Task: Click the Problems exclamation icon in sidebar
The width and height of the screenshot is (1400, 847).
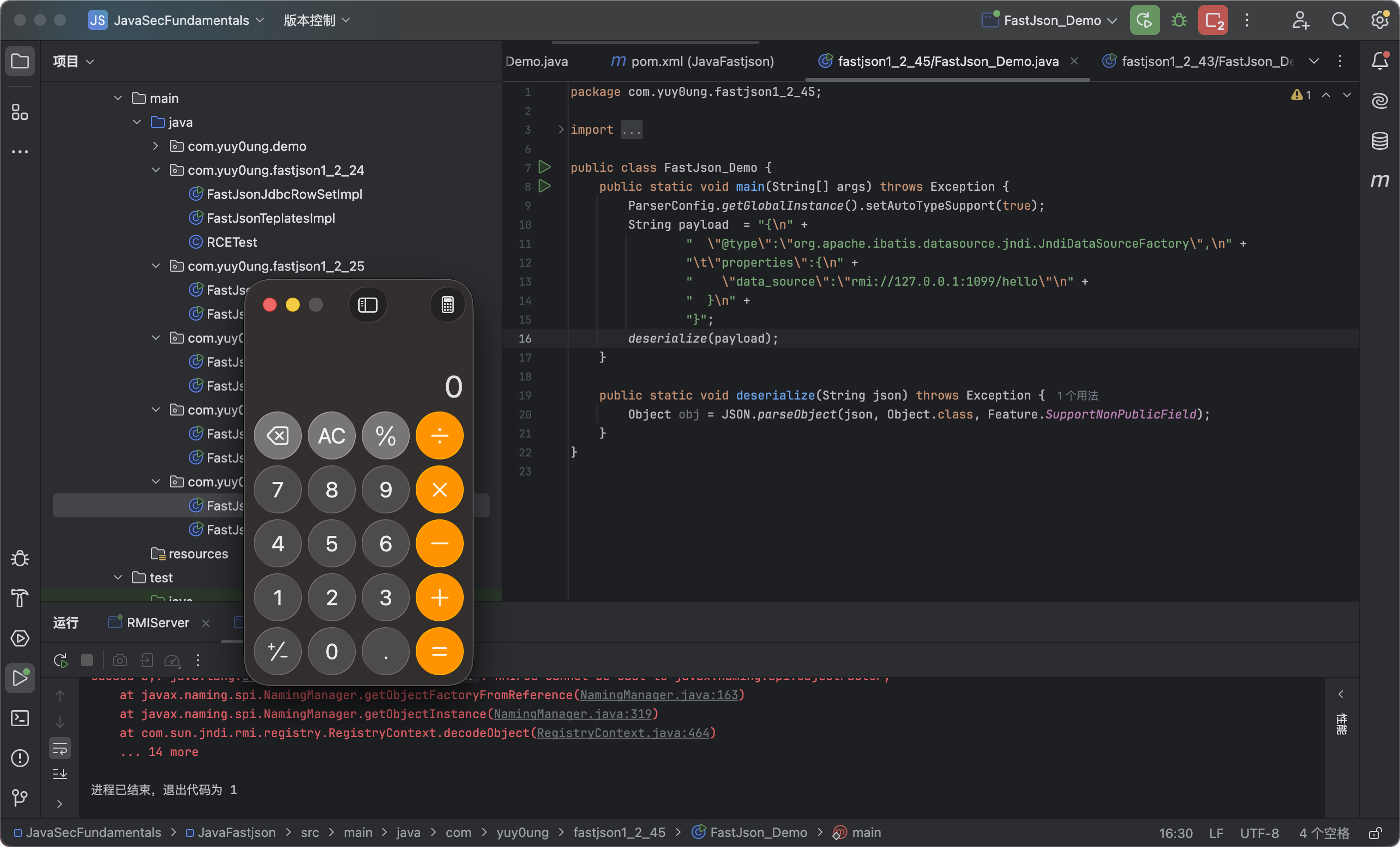Action: point(20,758)
